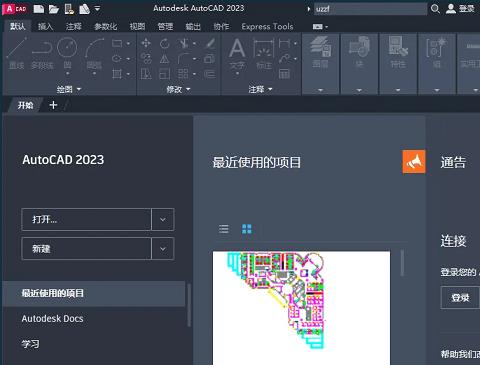
Task: Click the recent files vertical scrollbar
Action: point(402,263)
